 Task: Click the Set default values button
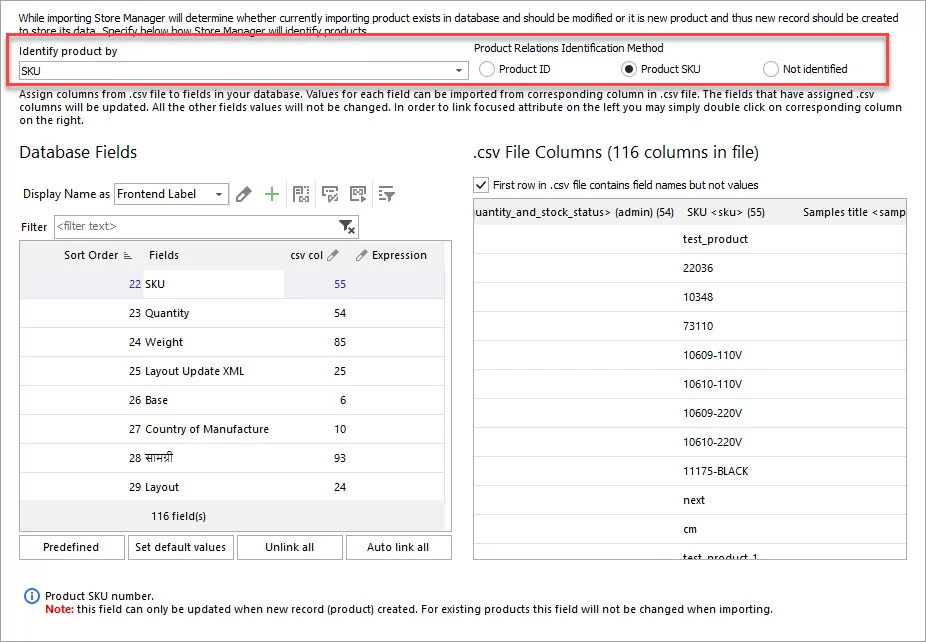pyautogui.click(x=181, y=547)
